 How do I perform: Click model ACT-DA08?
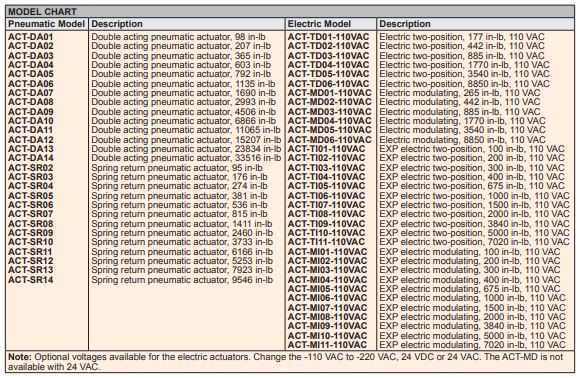tap(31, 102)
